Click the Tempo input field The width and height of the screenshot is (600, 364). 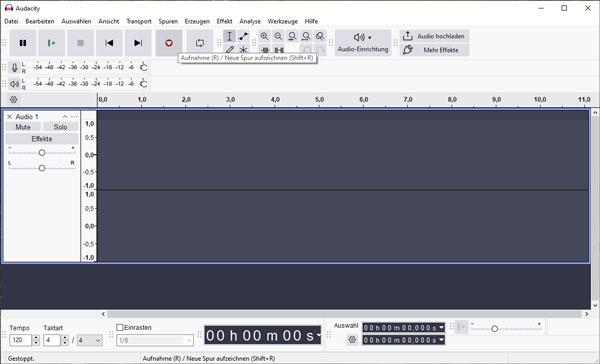click(x=20, y=340)
